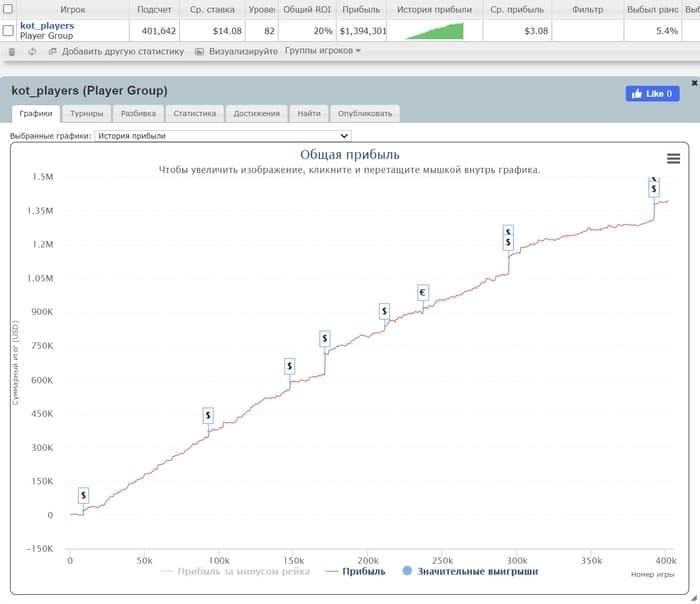Click the $ win marker near game 10k
The width and height of the screenshot is (700, 604).
83,495
